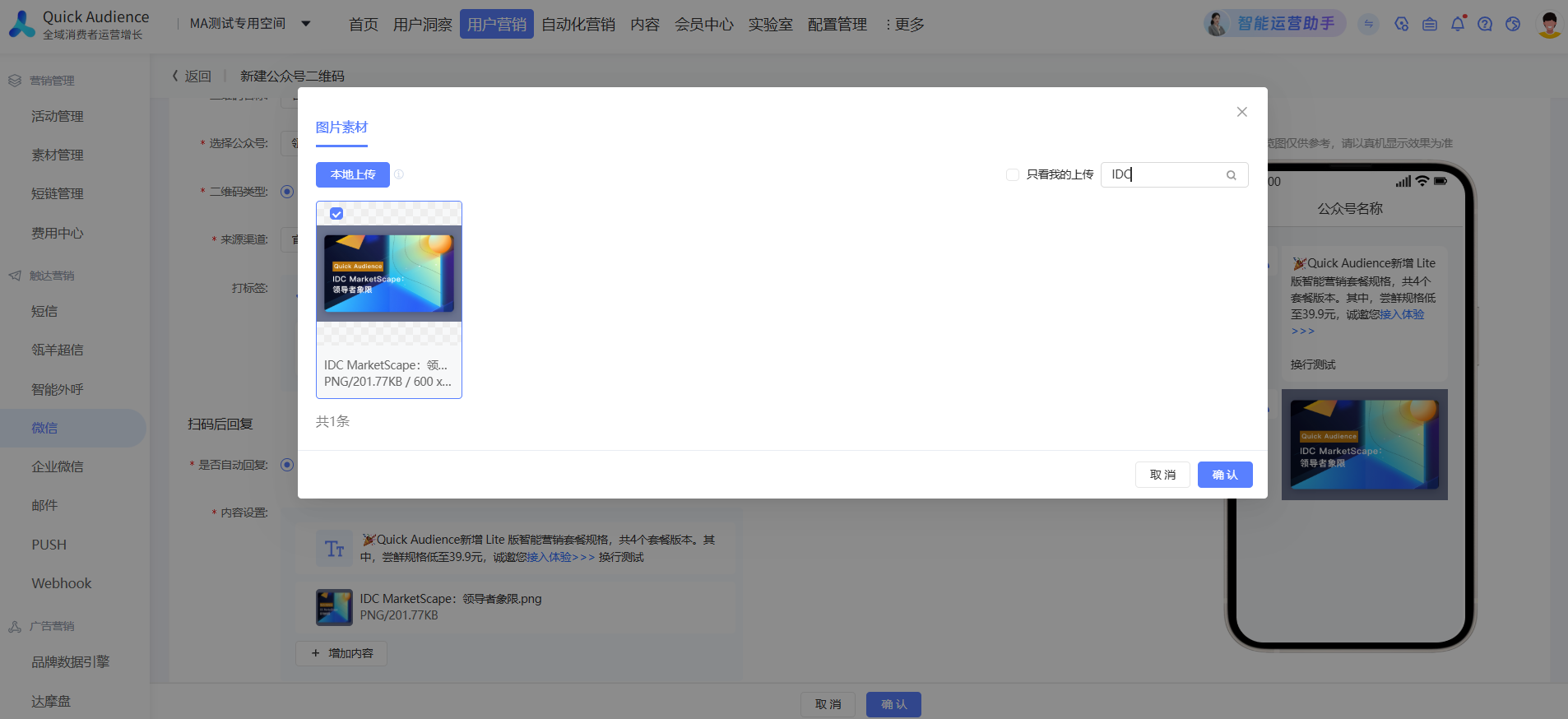Screen dimensions: 1568x719
Task: Click the 触达营销 section icon in the sidebar
Action: (x=15, y=276)
